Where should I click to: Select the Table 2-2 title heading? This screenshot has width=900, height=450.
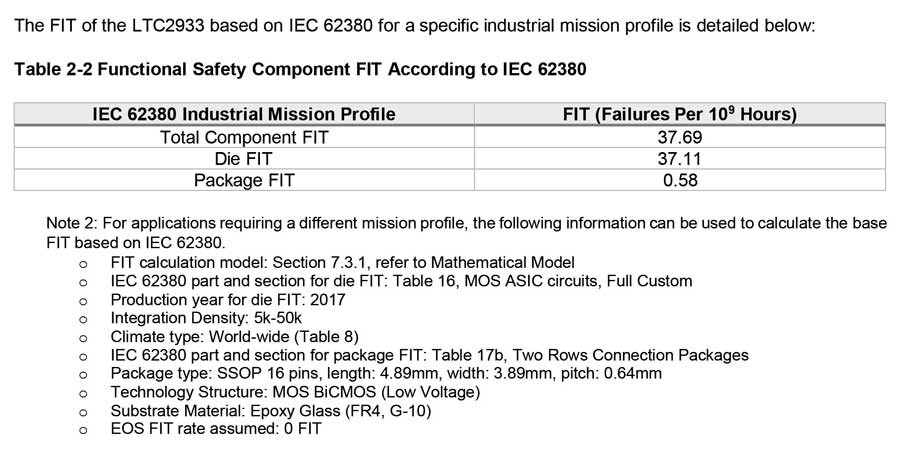299,70
